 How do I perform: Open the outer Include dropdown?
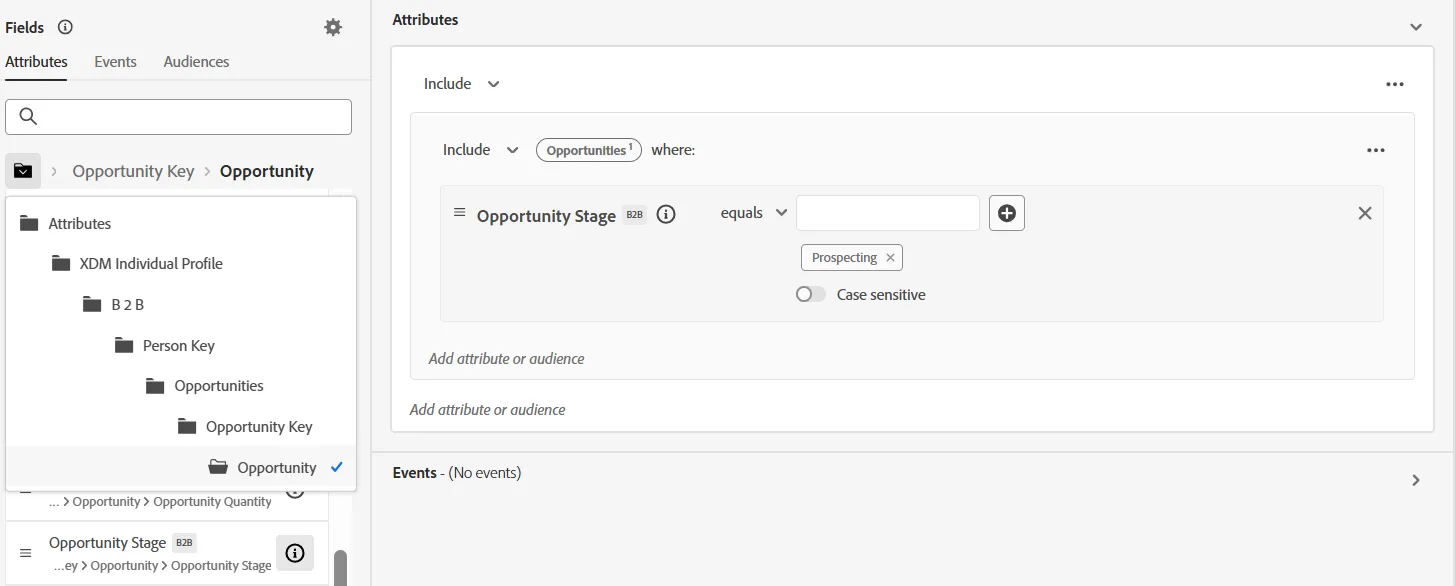point(462,84)
